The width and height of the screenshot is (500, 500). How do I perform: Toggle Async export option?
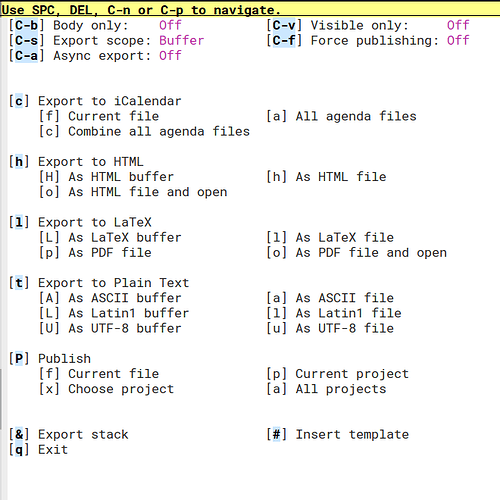pos(95,56)
